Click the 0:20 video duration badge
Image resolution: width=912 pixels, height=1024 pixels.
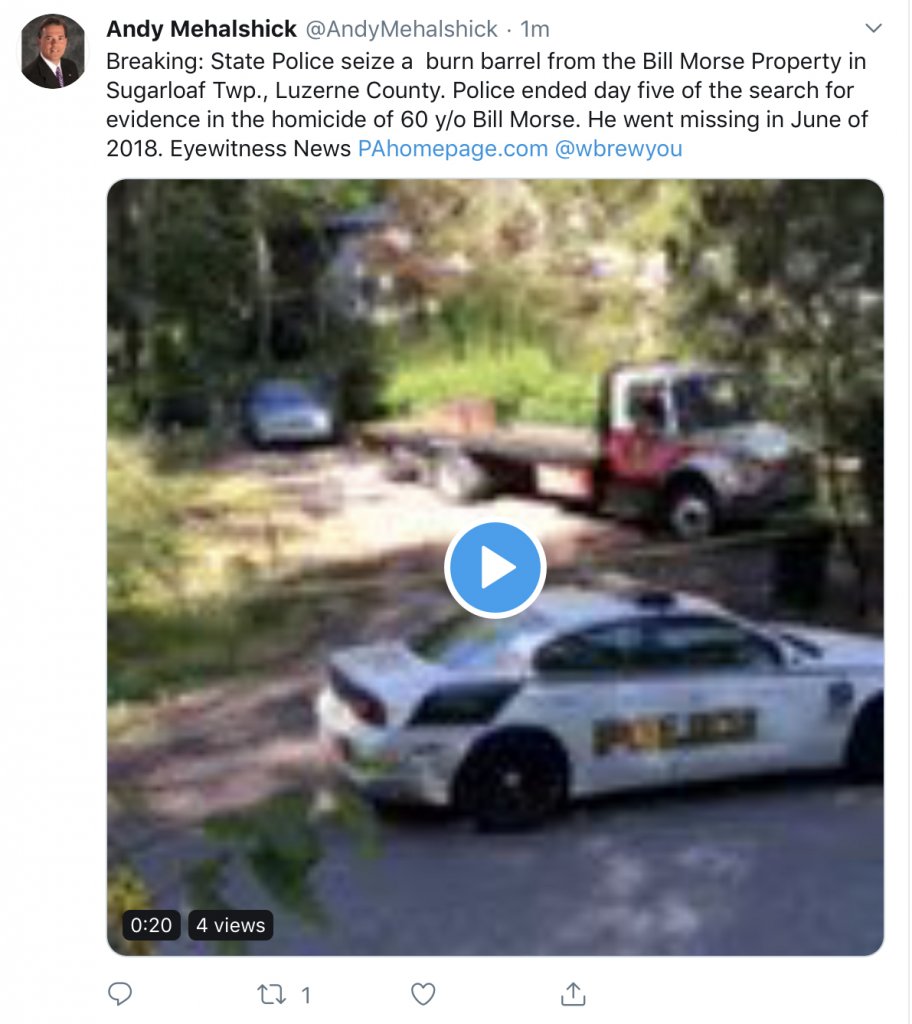[x=151, y=925]
